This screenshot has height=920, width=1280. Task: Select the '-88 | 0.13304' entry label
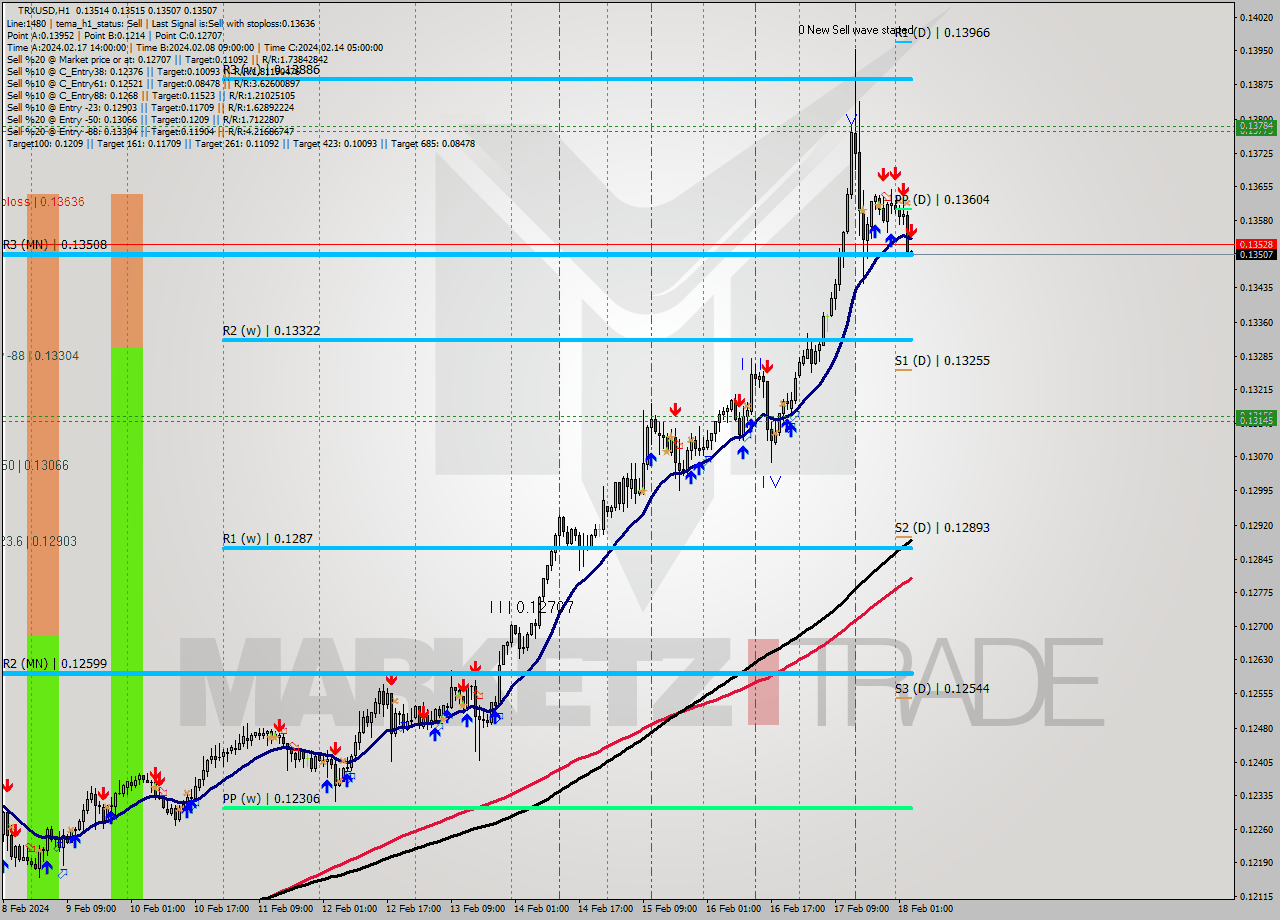tap(42, 355)
